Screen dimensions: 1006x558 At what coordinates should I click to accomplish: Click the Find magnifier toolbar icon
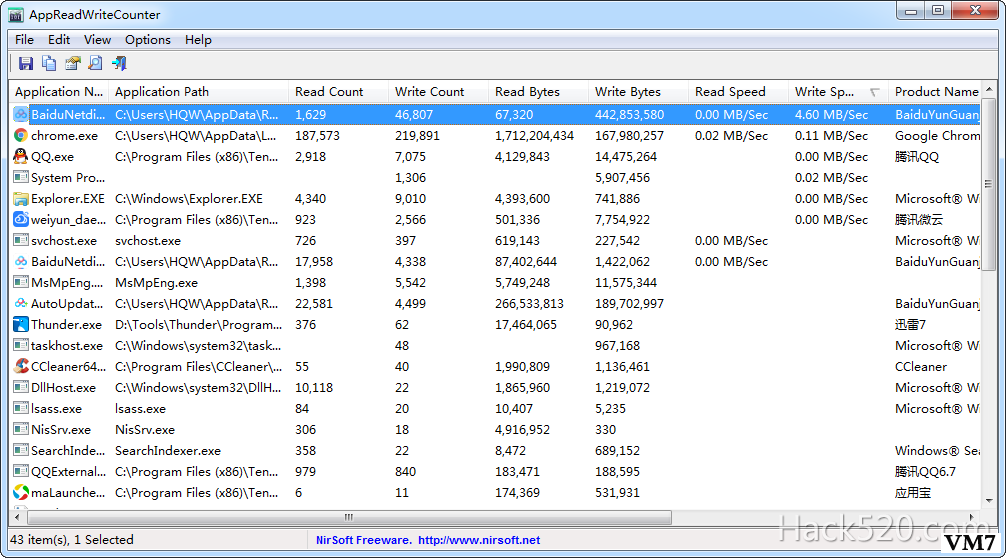click(96, 63)
